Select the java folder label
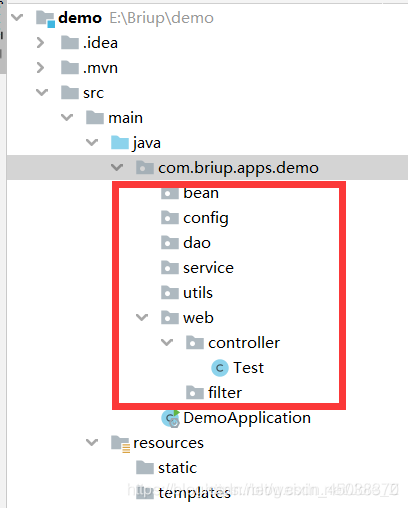 point(147,144)
